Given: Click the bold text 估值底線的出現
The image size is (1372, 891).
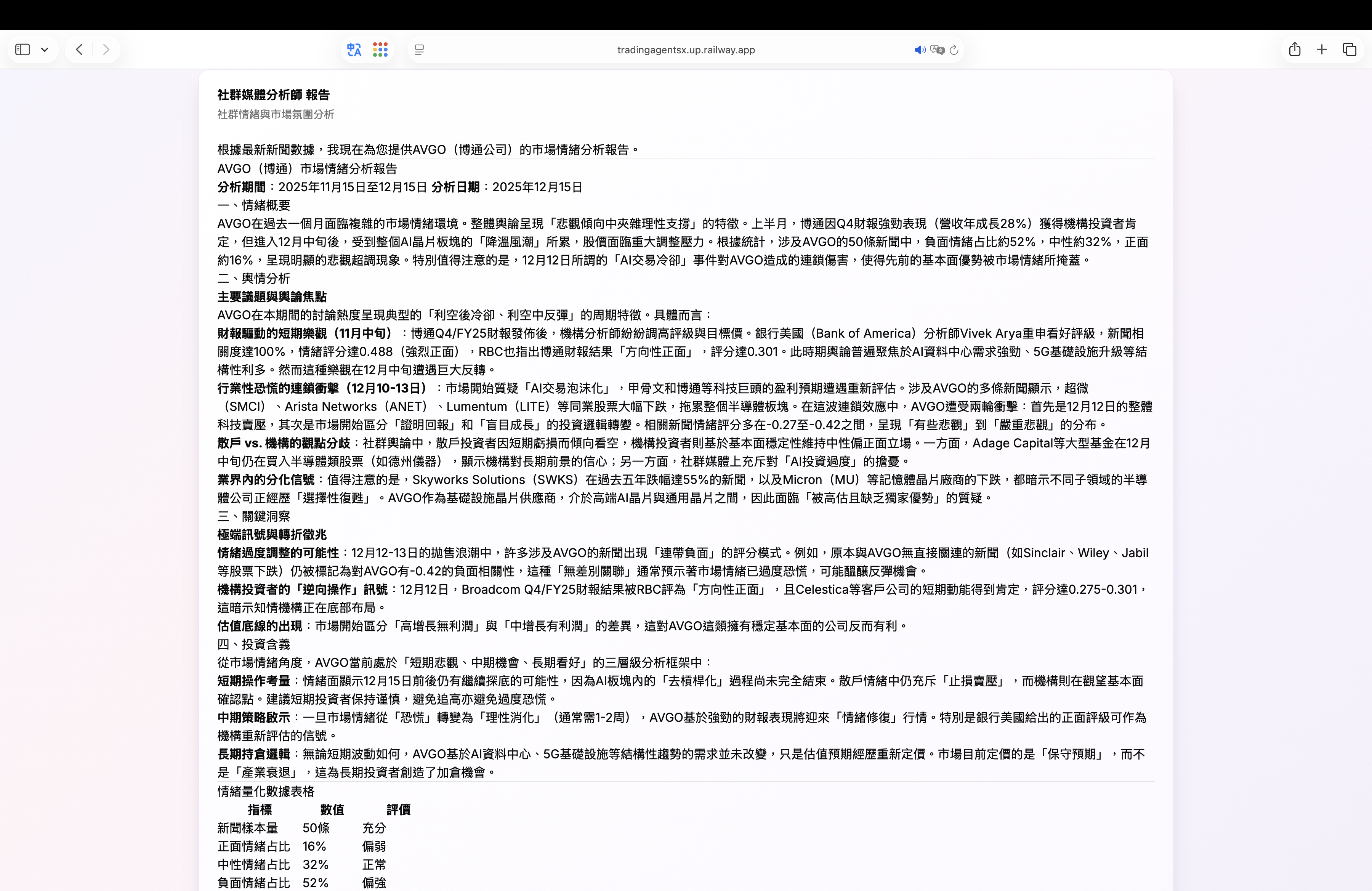Looking at the screenshot, I should click(260, 626).
